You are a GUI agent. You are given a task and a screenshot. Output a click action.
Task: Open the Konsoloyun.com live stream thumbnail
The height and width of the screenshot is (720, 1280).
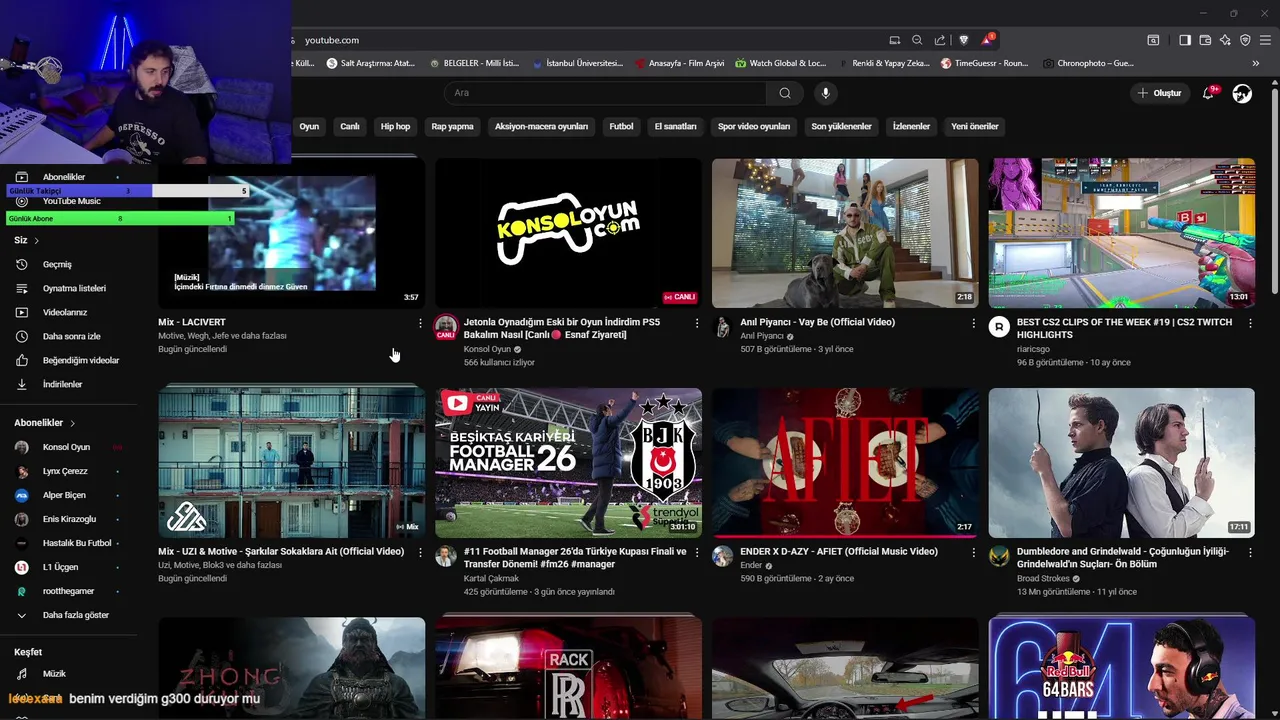[568, 233]
